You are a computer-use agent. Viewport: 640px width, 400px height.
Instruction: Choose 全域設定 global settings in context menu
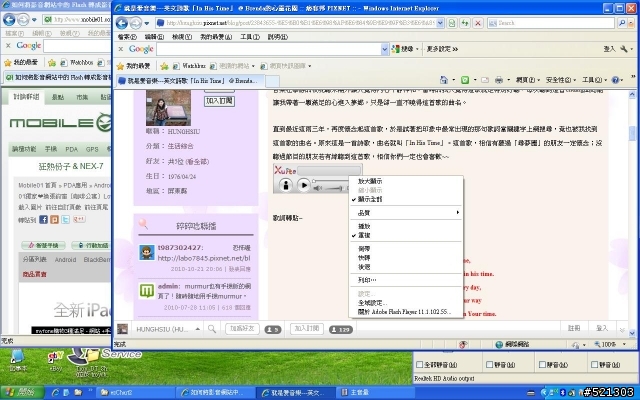pos(406,303)
